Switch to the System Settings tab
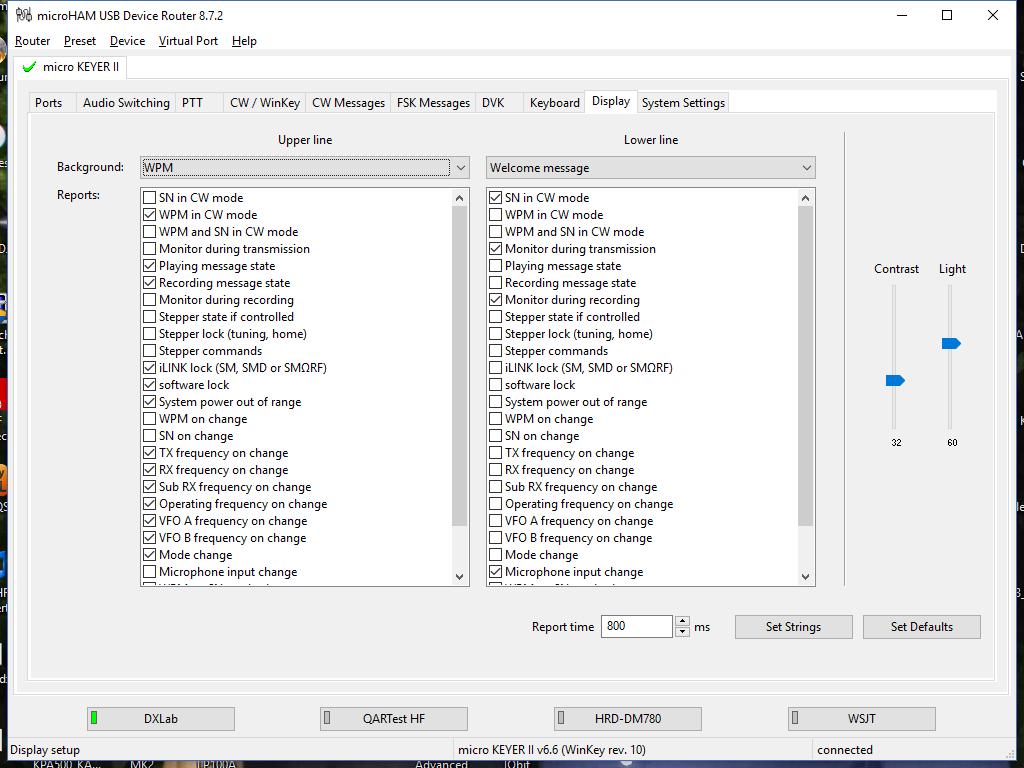 (x=683, y=101)
